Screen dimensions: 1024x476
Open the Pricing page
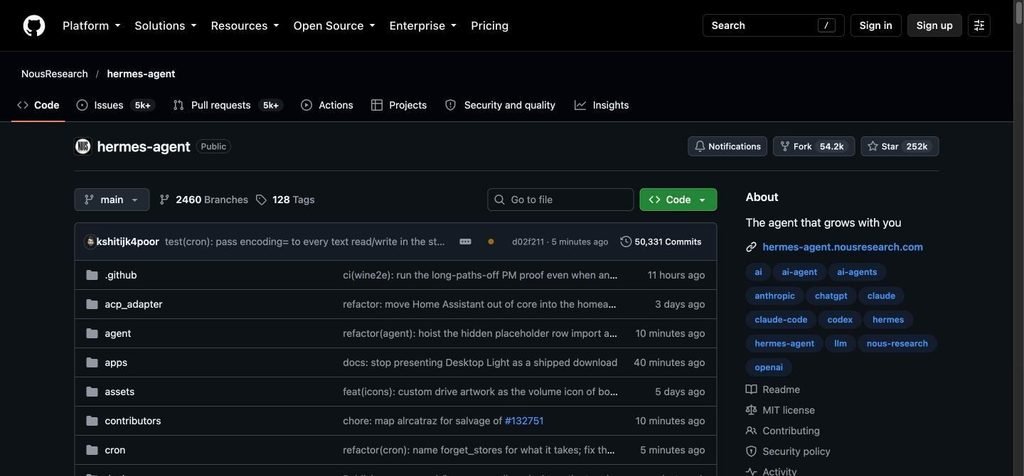click(x=490, y=25)
